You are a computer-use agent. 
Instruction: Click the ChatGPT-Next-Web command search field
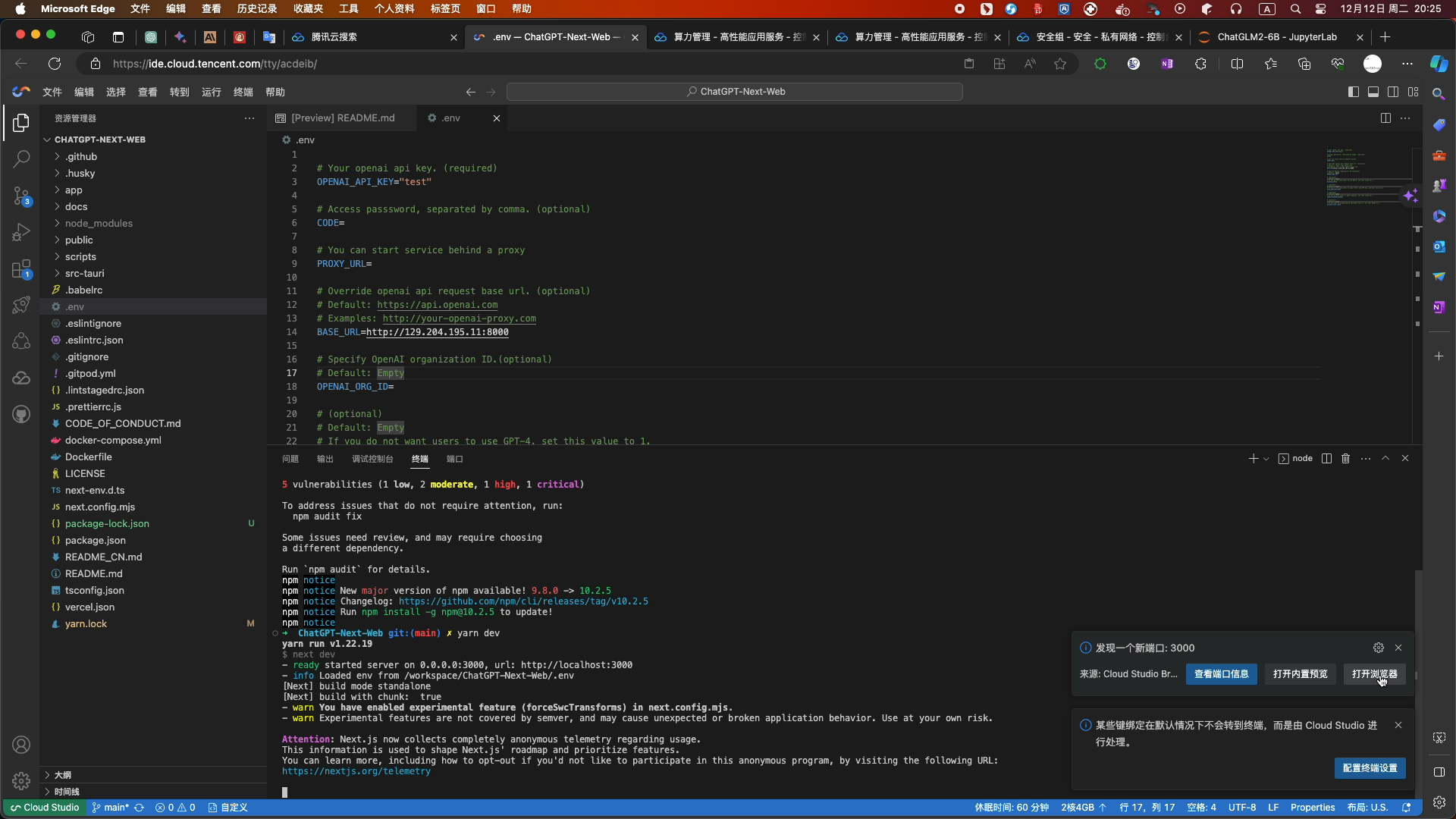(734, 92)
